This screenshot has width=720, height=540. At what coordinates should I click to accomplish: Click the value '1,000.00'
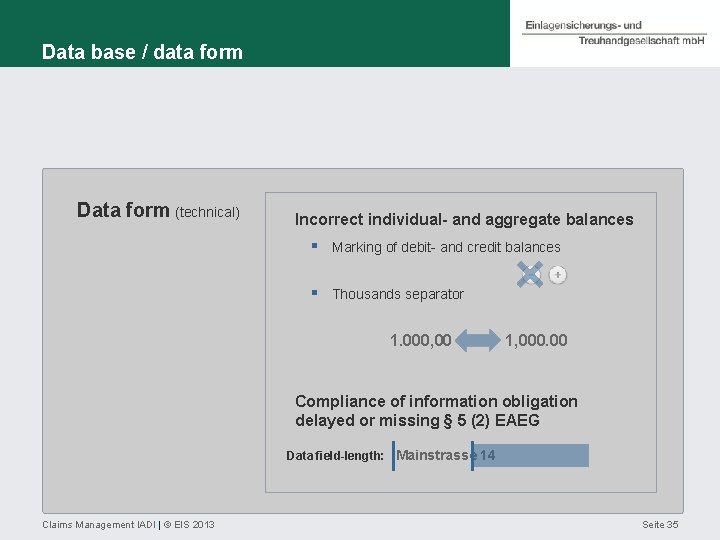pyautogui.click(x=536, y=340)
